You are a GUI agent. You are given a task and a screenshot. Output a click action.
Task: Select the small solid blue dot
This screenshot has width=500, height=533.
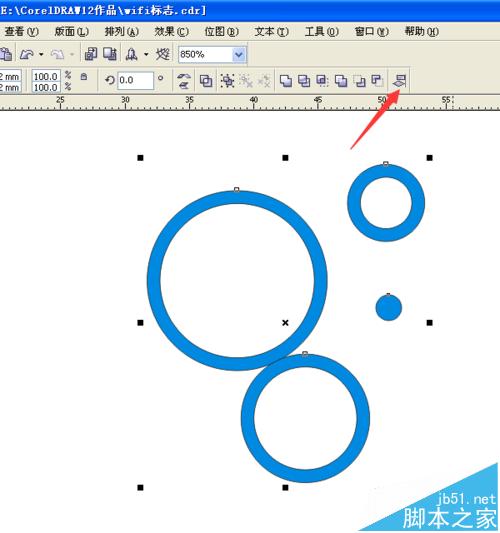(389, 308)
